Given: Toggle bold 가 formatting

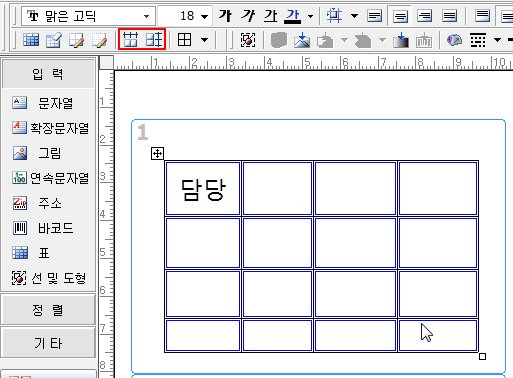Looking at the screenshot, I should pos(225,15).
